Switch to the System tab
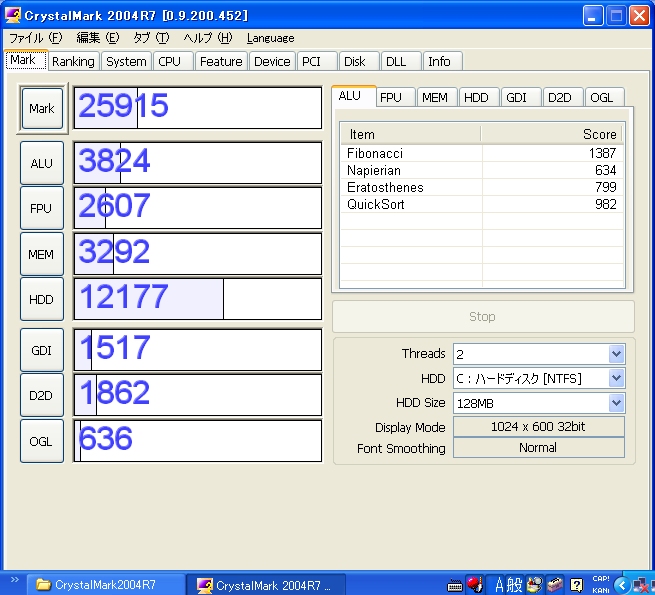 pos(126,61)
